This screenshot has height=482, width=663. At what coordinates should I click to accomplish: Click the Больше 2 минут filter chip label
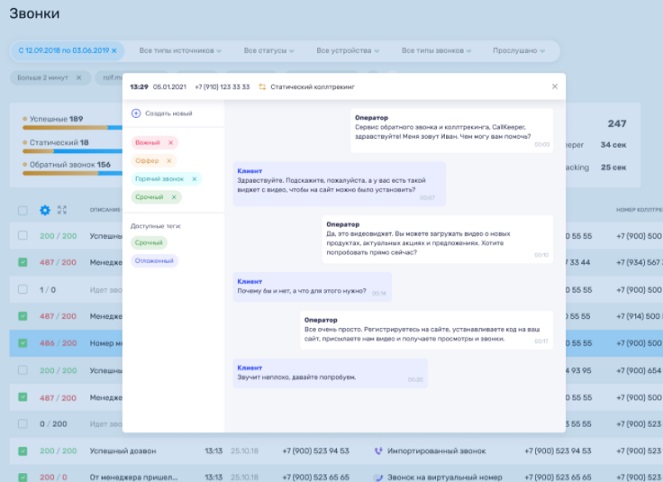point(43,77)
